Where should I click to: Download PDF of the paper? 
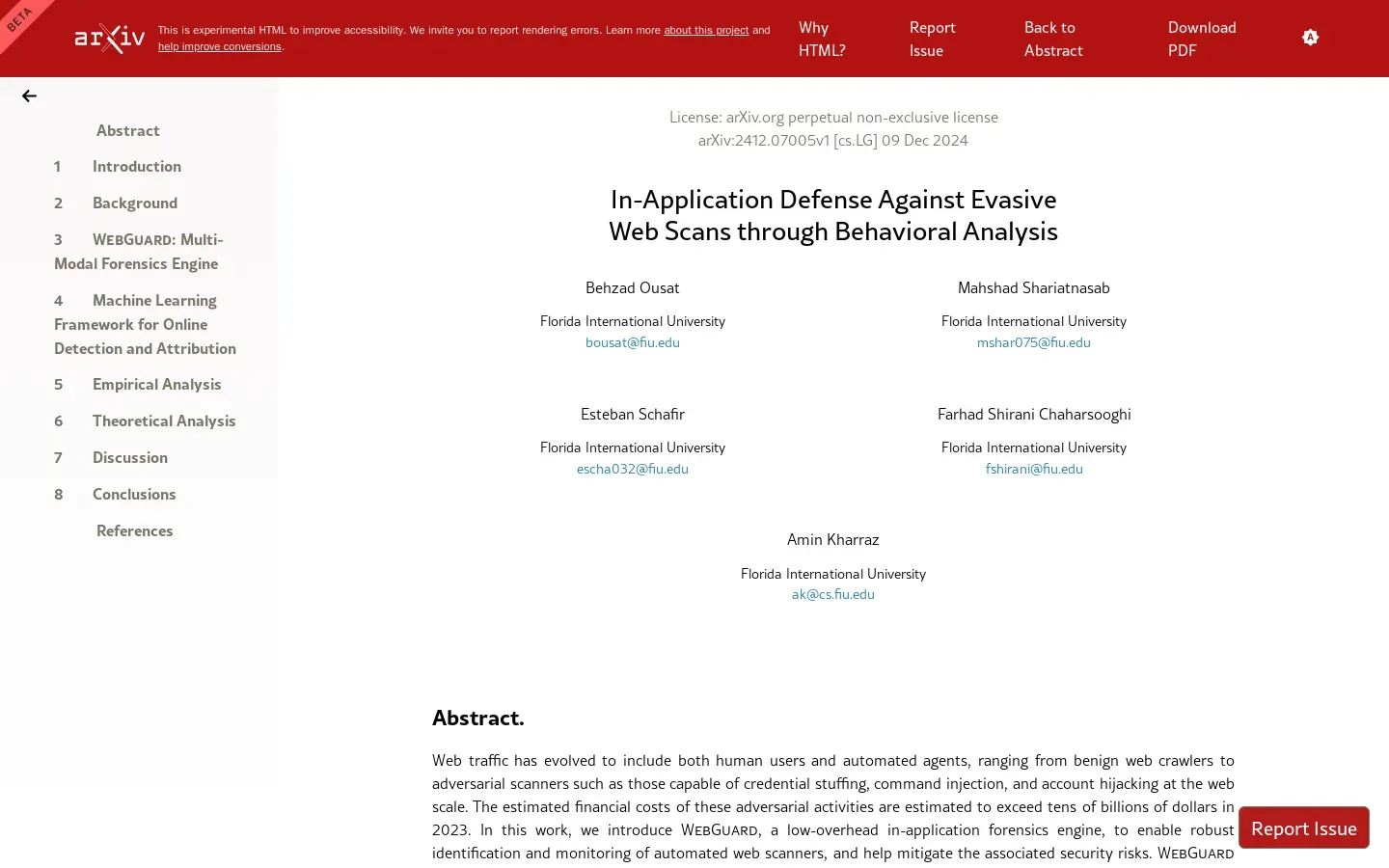[1201, 39]
